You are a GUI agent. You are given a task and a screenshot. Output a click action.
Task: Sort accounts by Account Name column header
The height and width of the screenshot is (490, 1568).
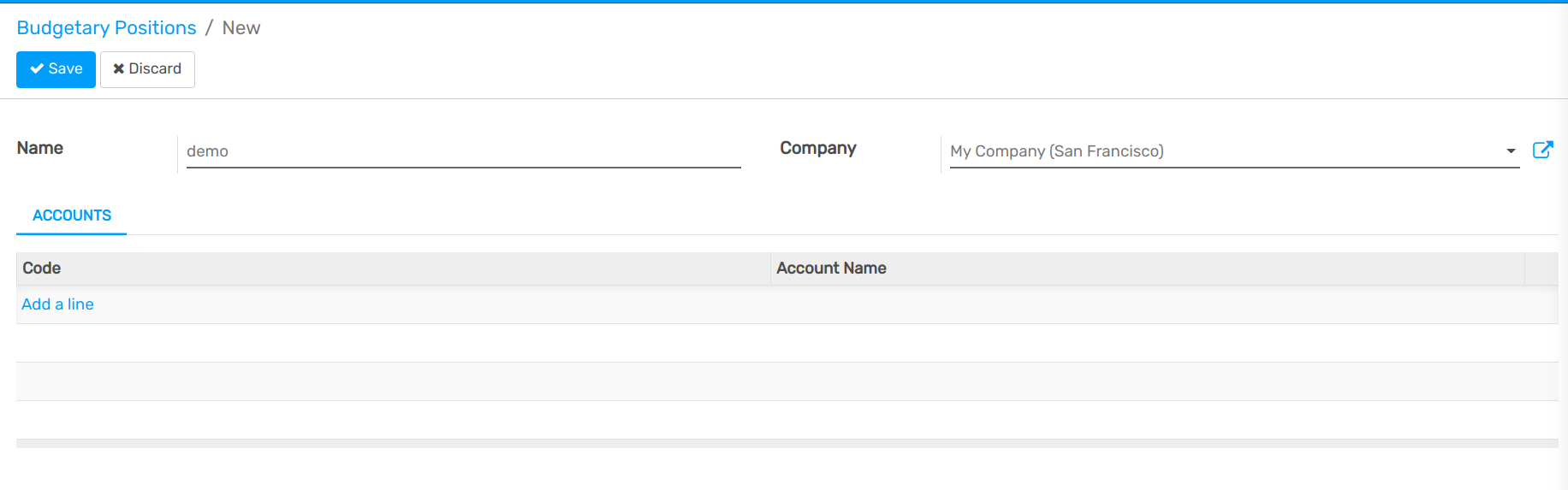(830, 269)
